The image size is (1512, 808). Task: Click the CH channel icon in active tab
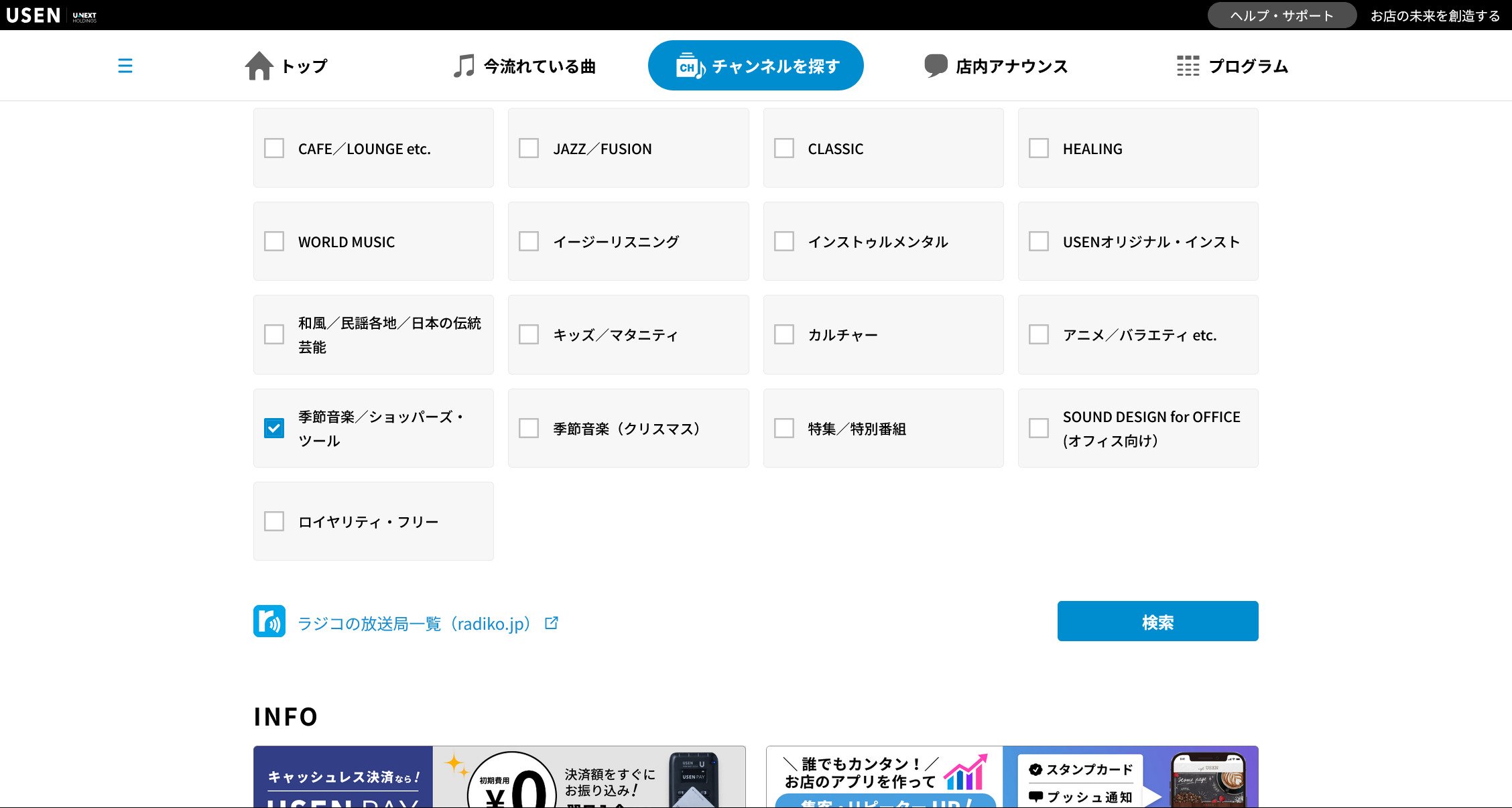click(690, 66)
